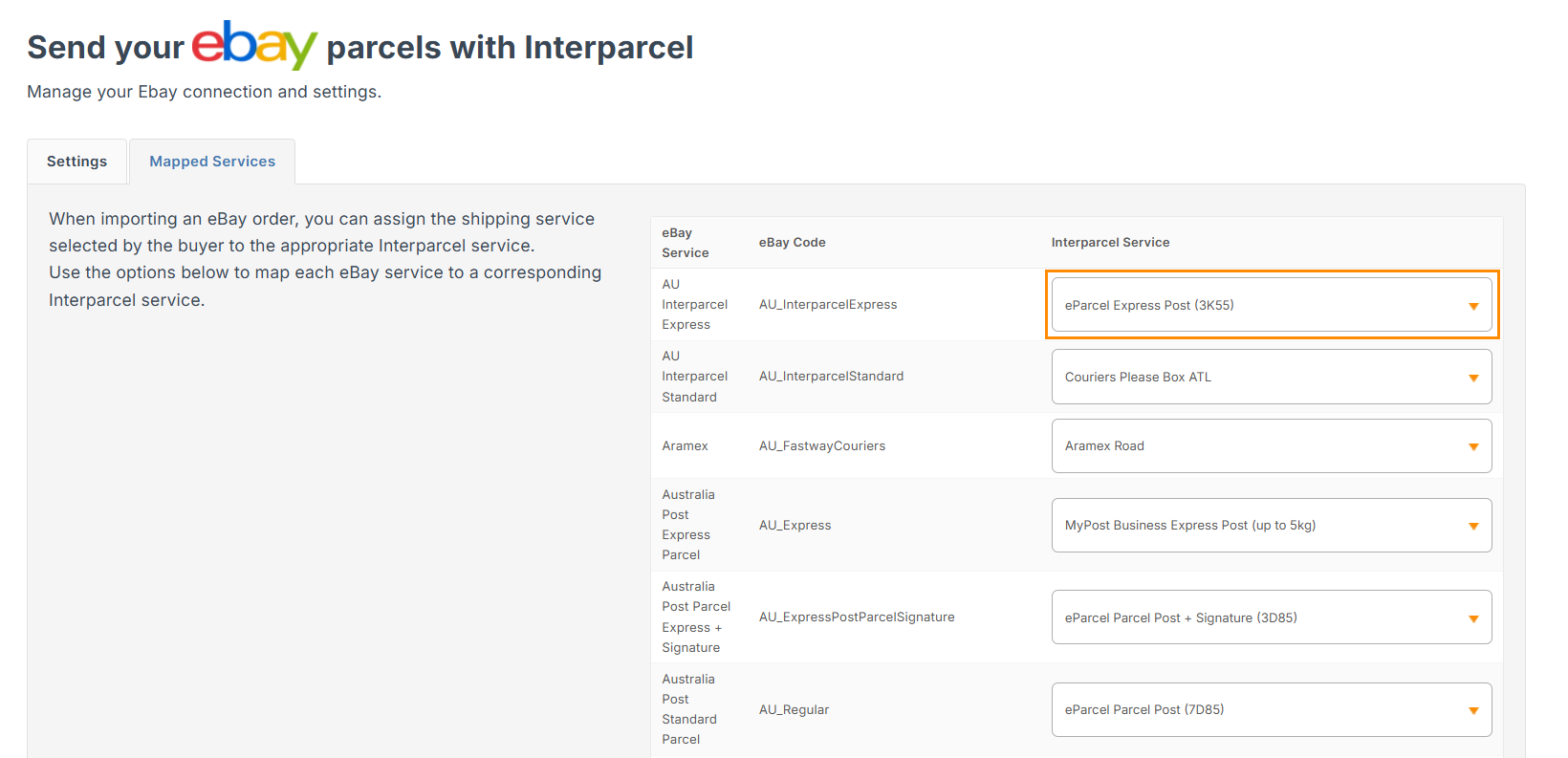This screenshot has height=758, width=1568.
Task: Switch to the Settings tab
Action: 76,162
